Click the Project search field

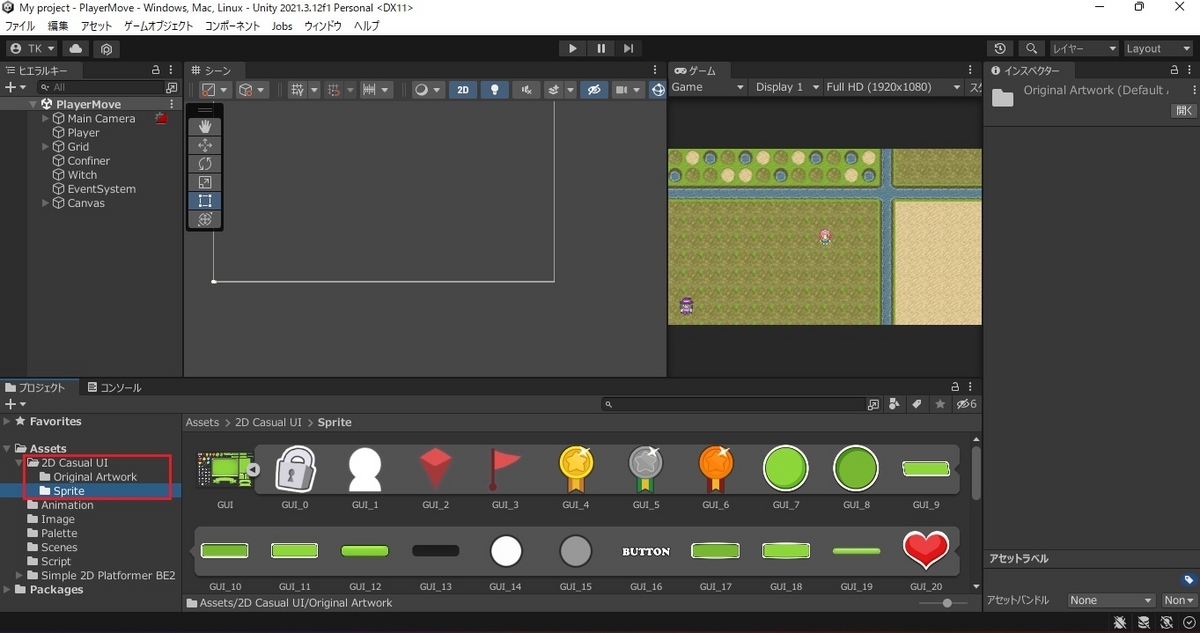pos(733,404)
